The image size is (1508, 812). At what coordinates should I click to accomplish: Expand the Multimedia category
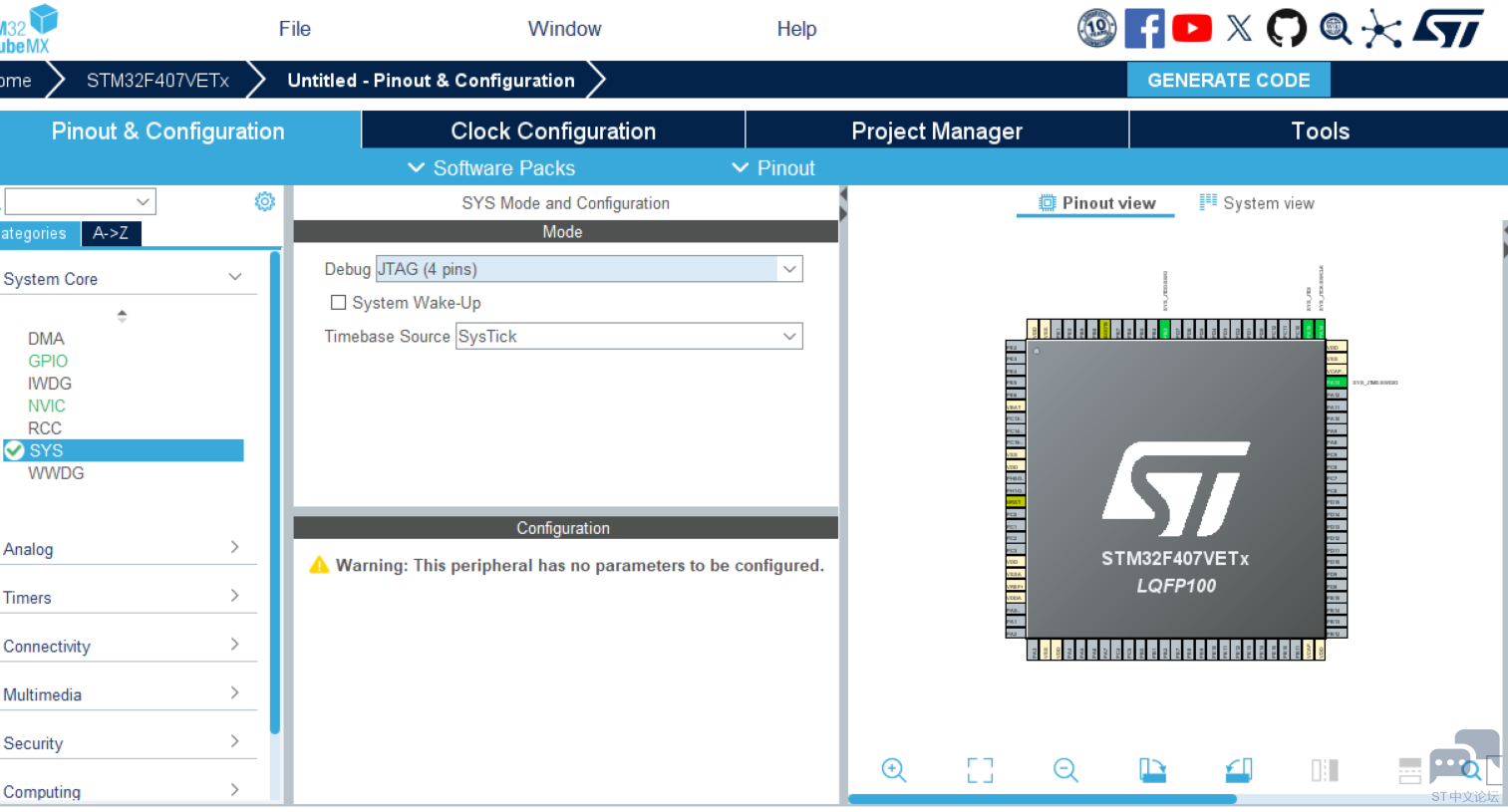pyautogui.click(x=235, y=692)
